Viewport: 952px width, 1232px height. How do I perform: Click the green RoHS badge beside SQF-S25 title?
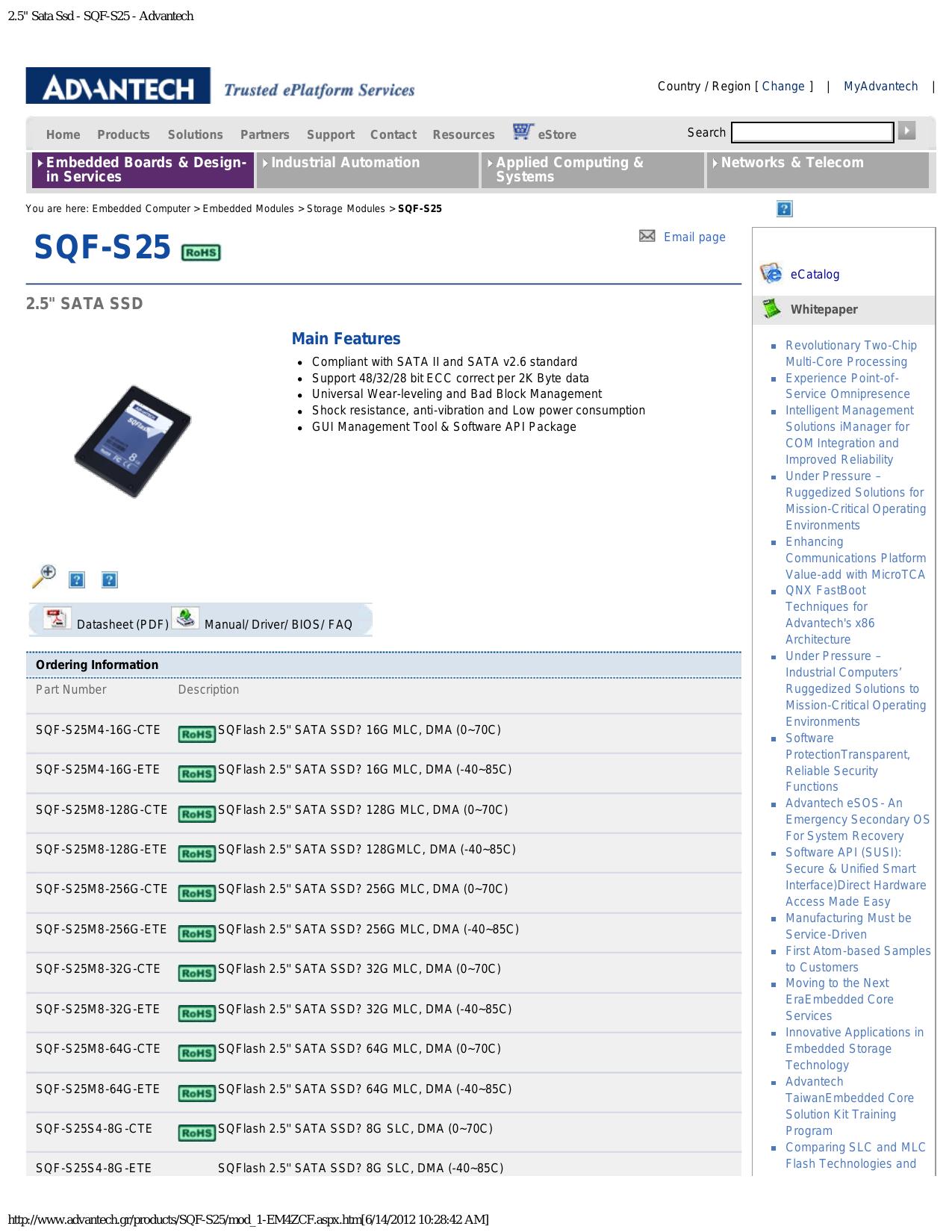click(x=201, y=252)
